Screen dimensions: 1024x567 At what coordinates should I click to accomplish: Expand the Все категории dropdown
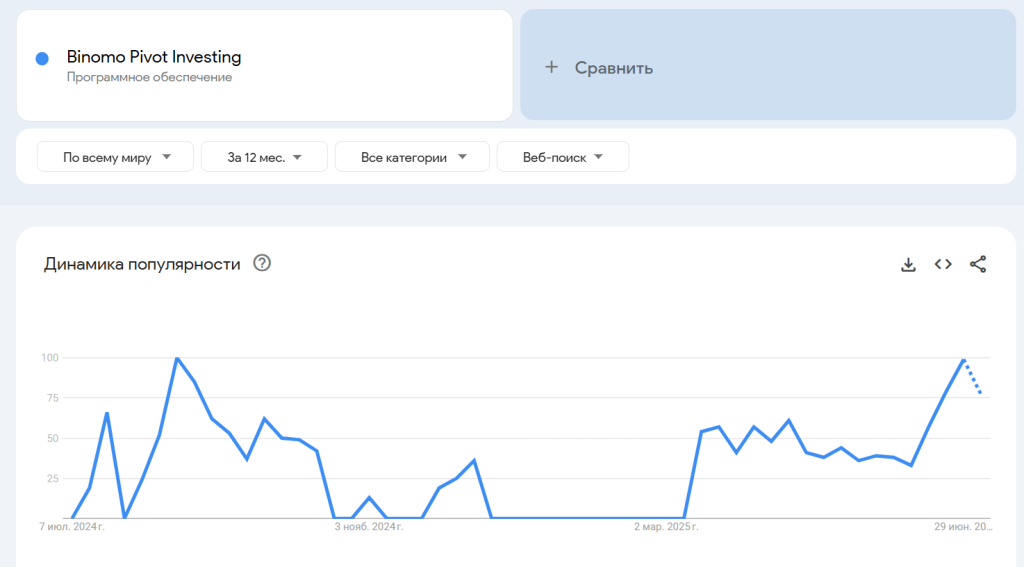click(412, 157)
